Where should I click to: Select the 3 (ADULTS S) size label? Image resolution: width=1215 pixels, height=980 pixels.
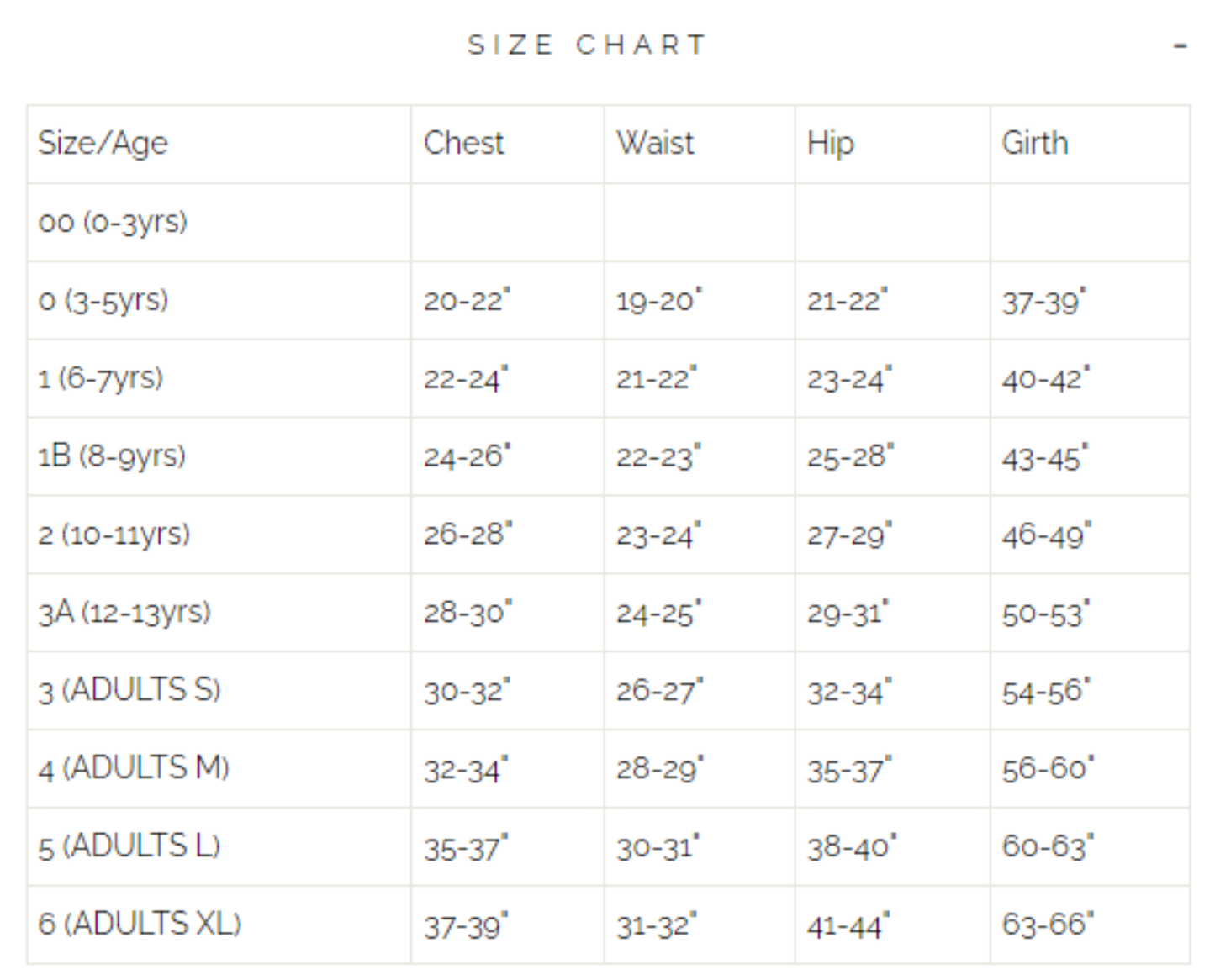129,691
